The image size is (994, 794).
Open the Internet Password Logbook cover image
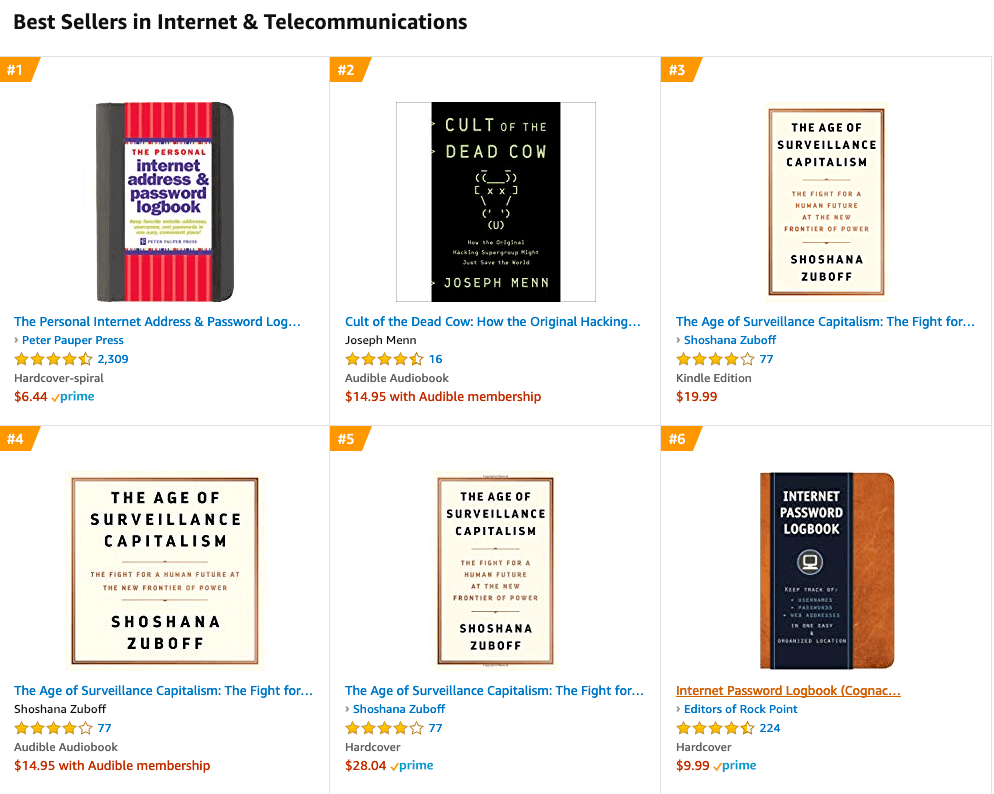point(826,571)
